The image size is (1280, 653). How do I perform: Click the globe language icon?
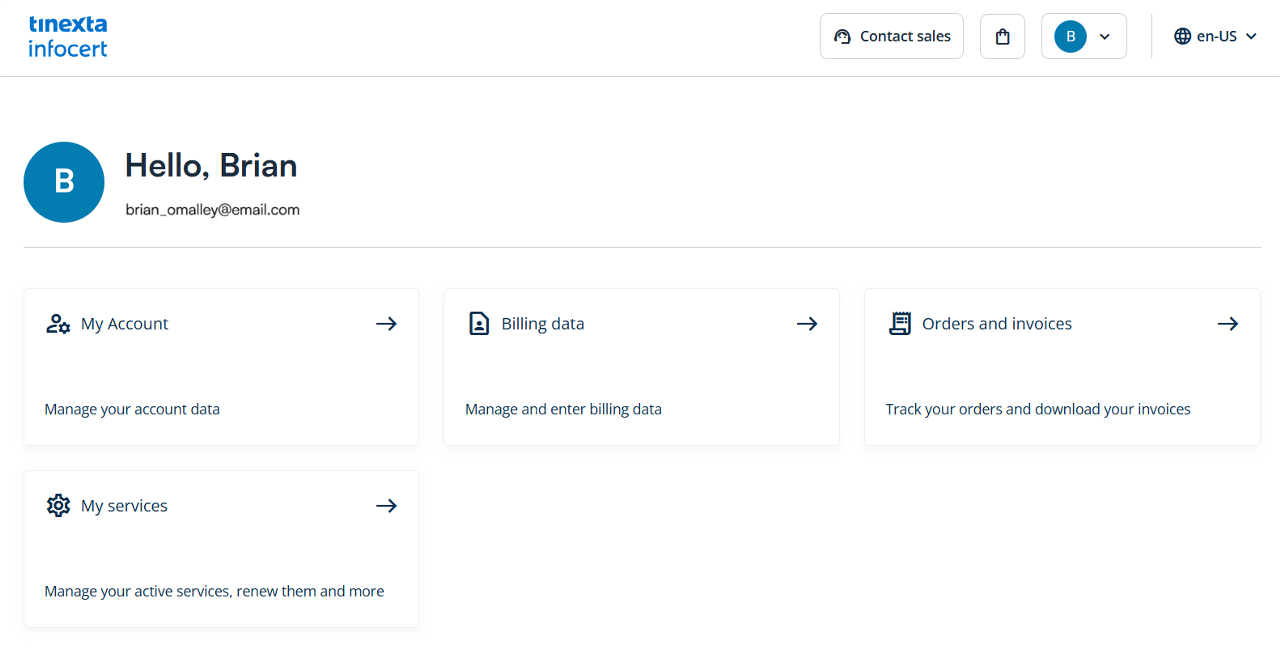[x=1183, y=36]
